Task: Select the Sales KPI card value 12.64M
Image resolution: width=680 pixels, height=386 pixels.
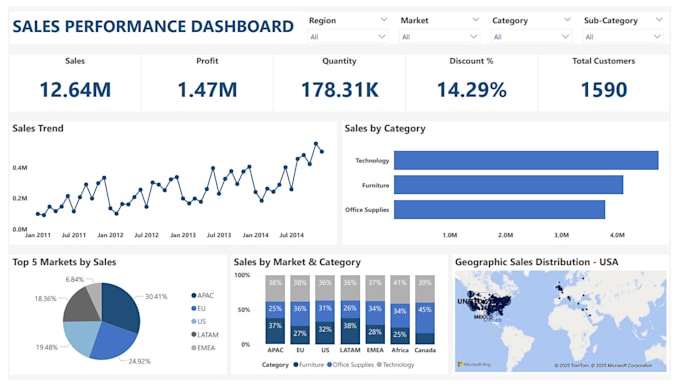Action: (x=75, y=90)
